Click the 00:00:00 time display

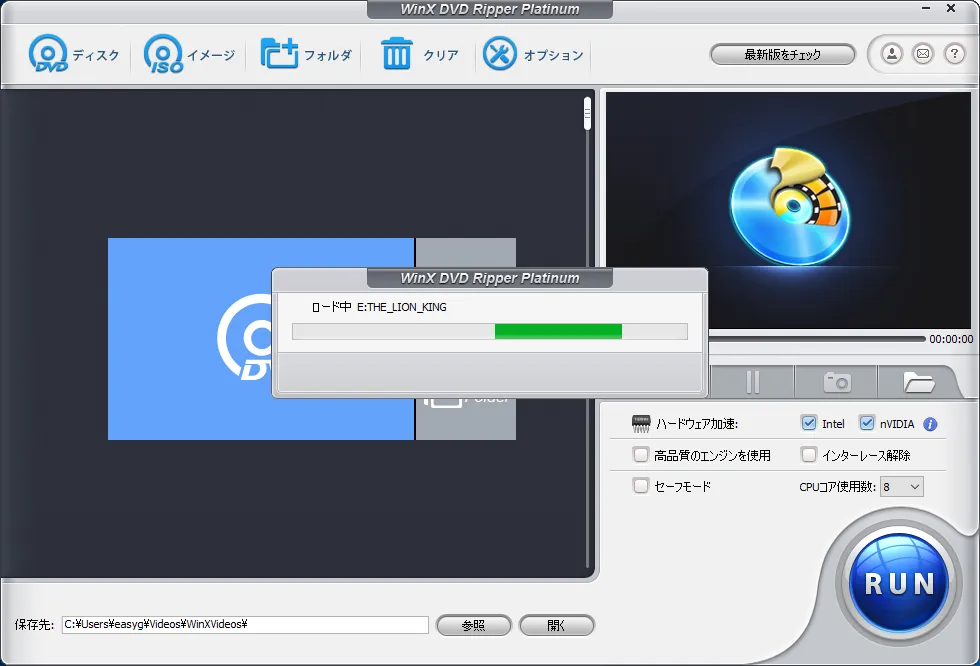pyautogui.click(x=951, y=339)
